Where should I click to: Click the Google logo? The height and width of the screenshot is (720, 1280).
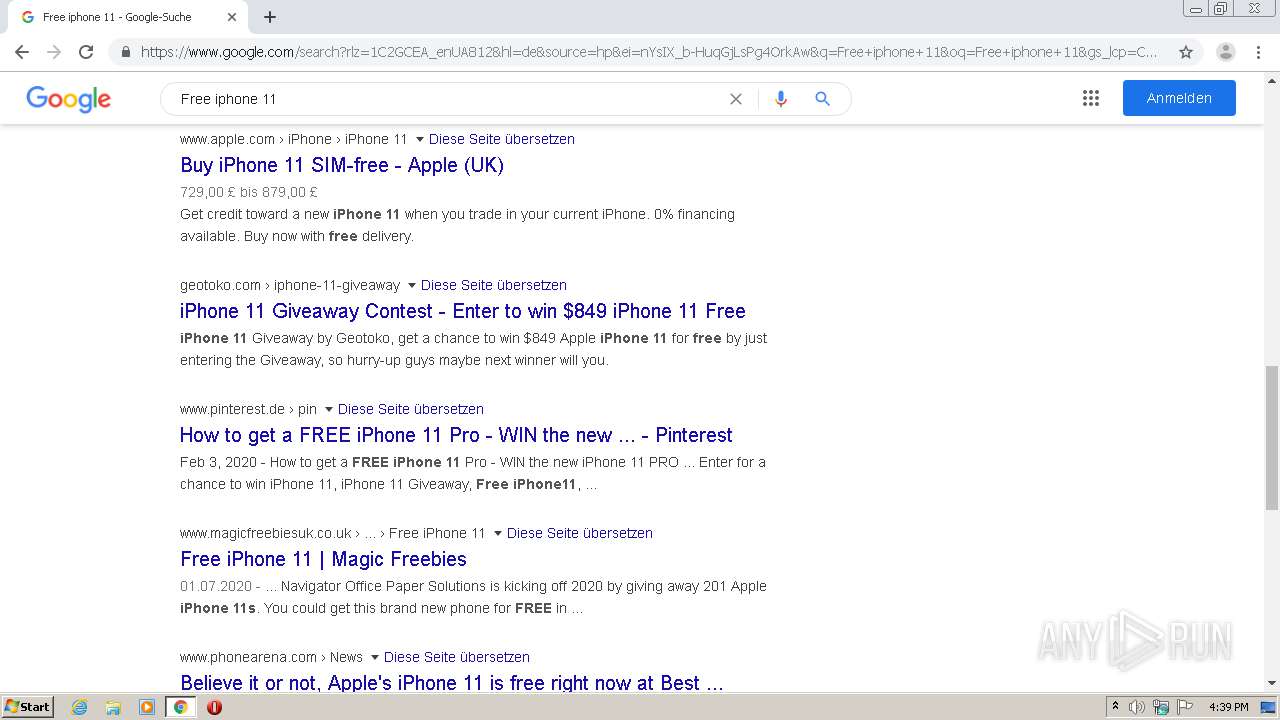click(x=69, y=99)
